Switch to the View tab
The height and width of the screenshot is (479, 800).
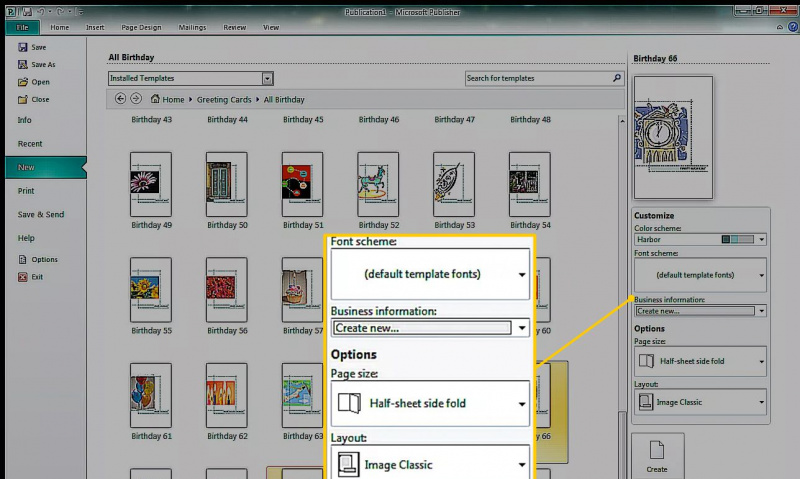click(271, 28)
